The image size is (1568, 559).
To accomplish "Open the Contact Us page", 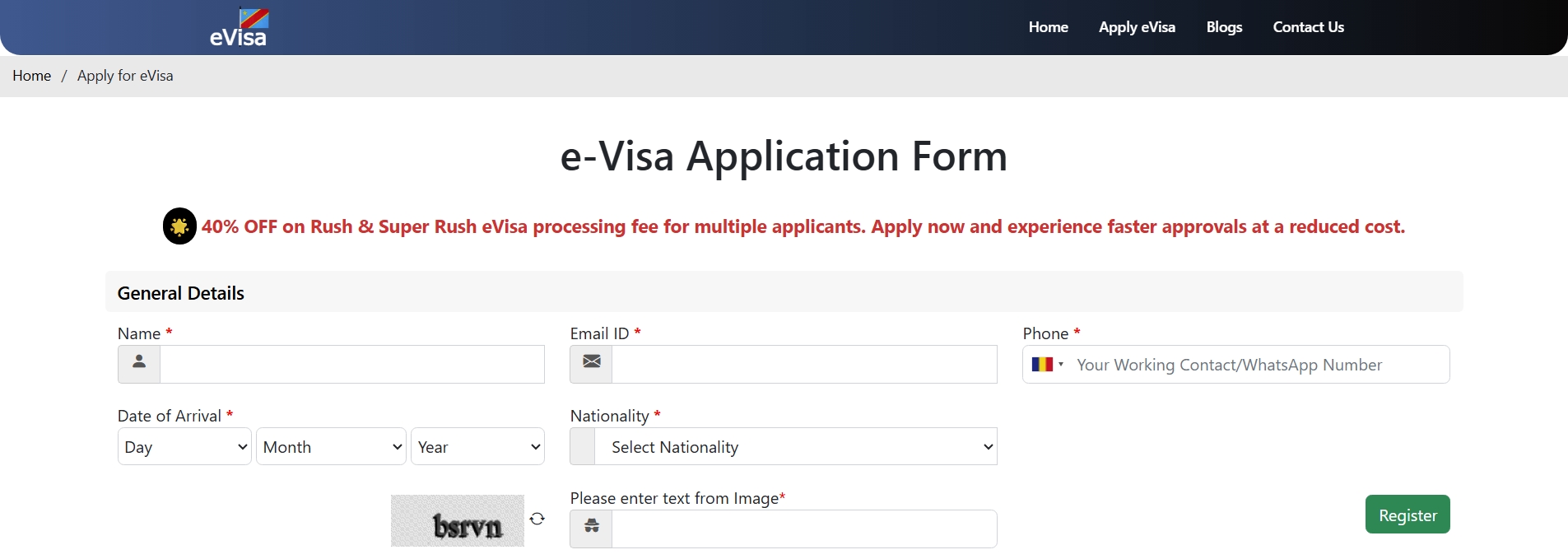I will (1308, 27).
